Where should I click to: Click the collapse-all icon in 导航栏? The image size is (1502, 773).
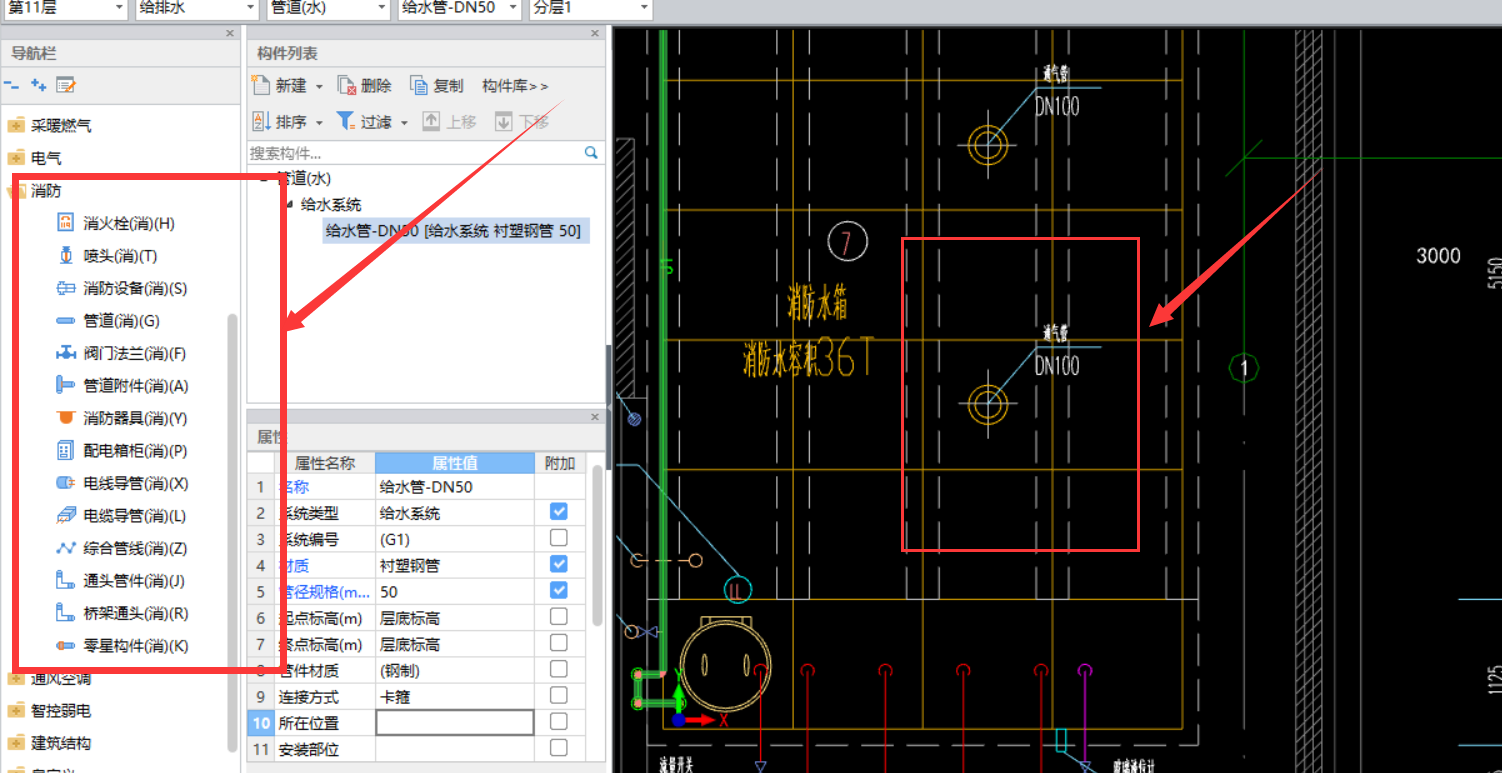click(x=12, y=86)
